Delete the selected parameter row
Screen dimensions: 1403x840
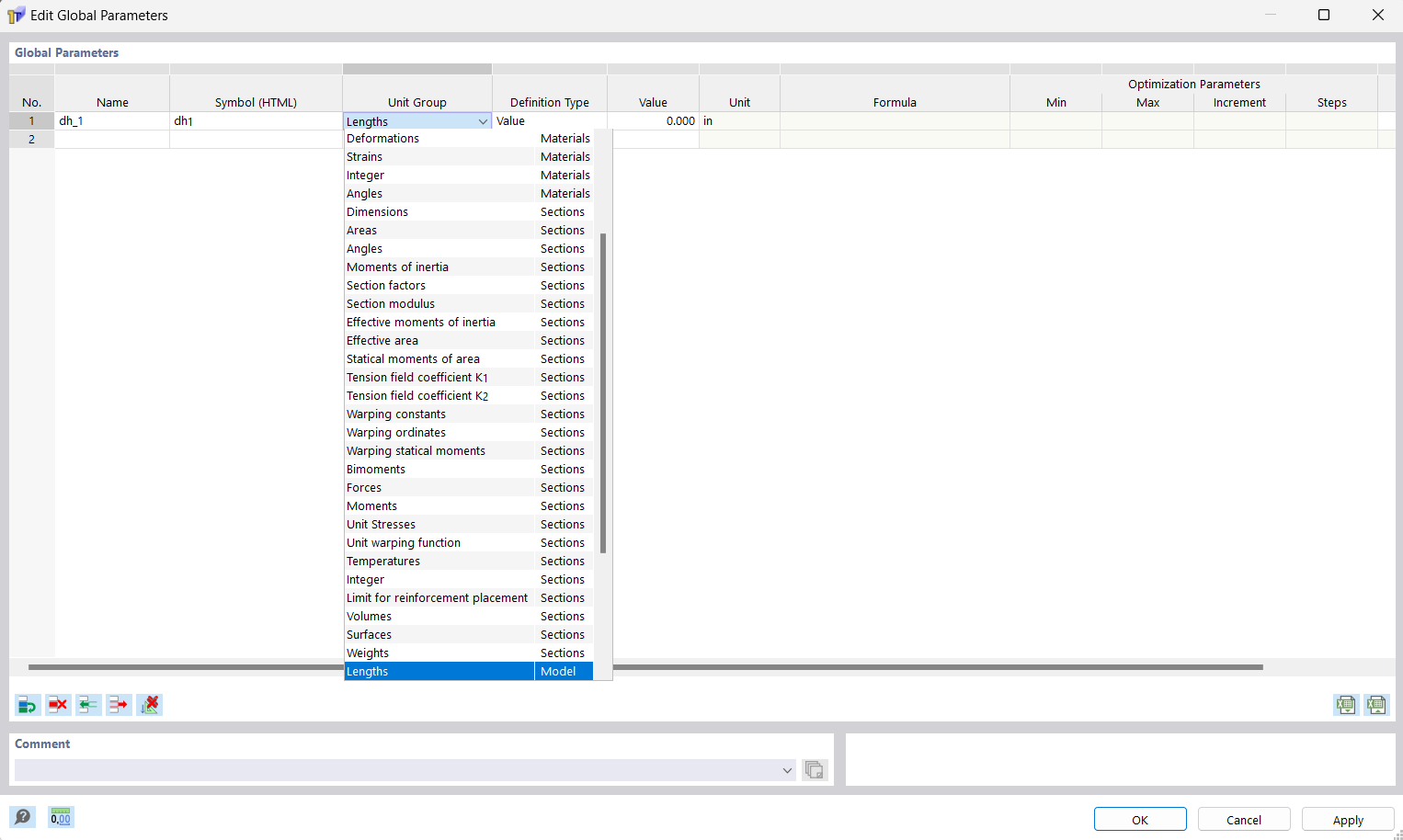click(x=58, y=704)
